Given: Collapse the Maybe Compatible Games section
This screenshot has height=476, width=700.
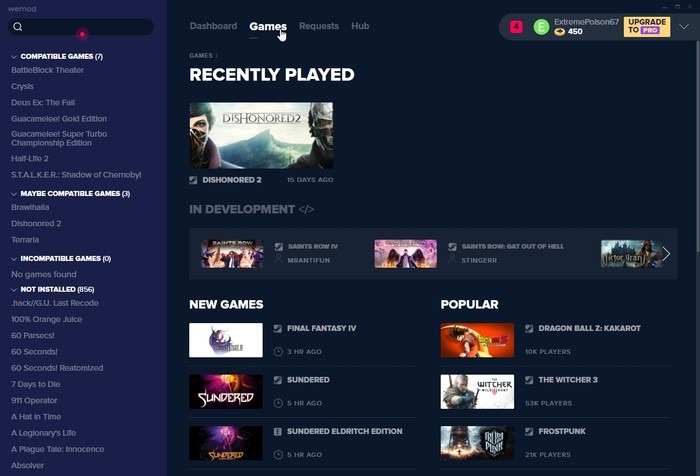Looking at the screenshot, I should [14, 194].
